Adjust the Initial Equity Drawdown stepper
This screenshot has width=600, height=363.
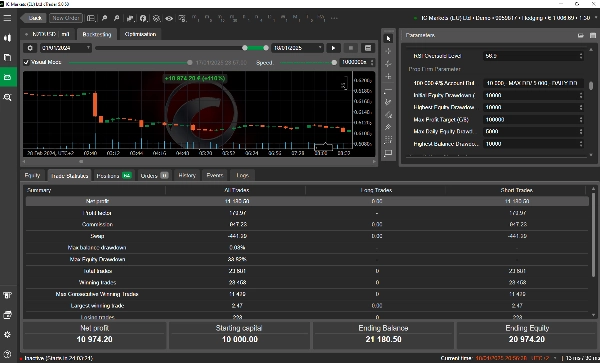(x=581, y=95)
